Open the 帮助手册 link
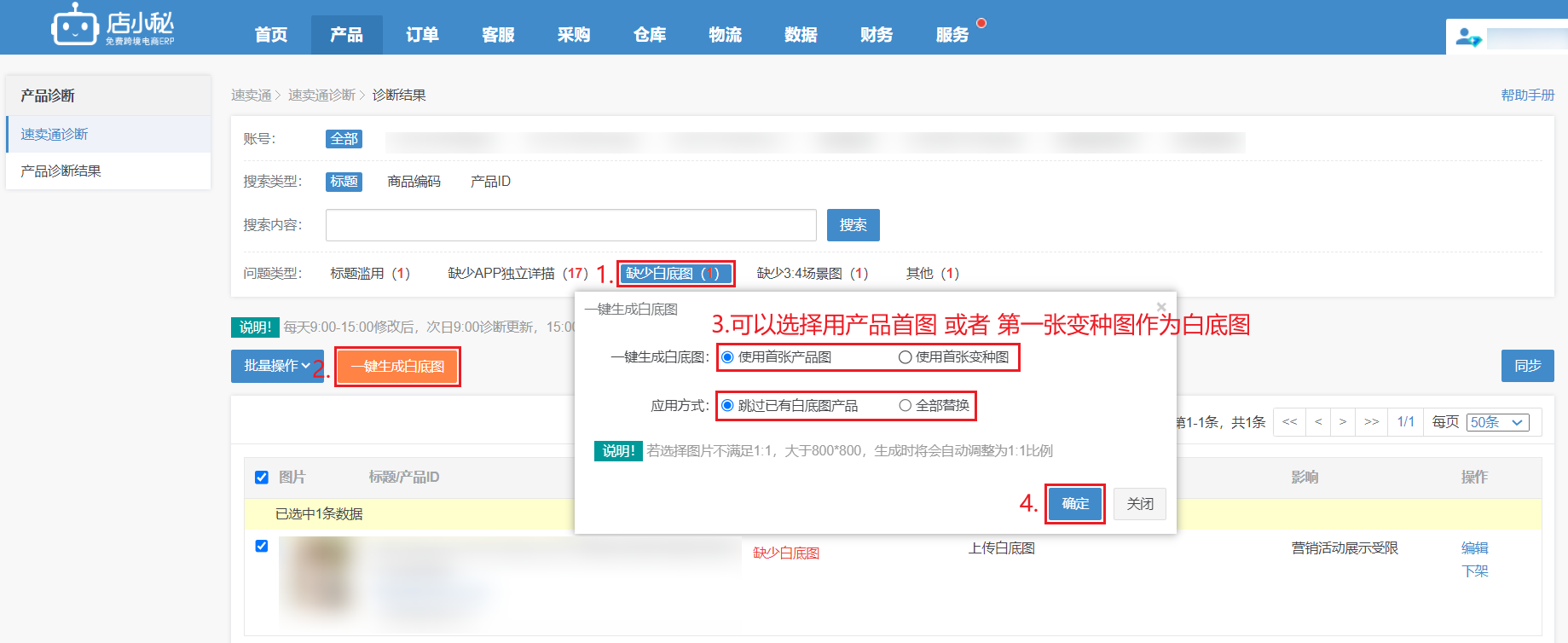 (x=1527, y=95)
